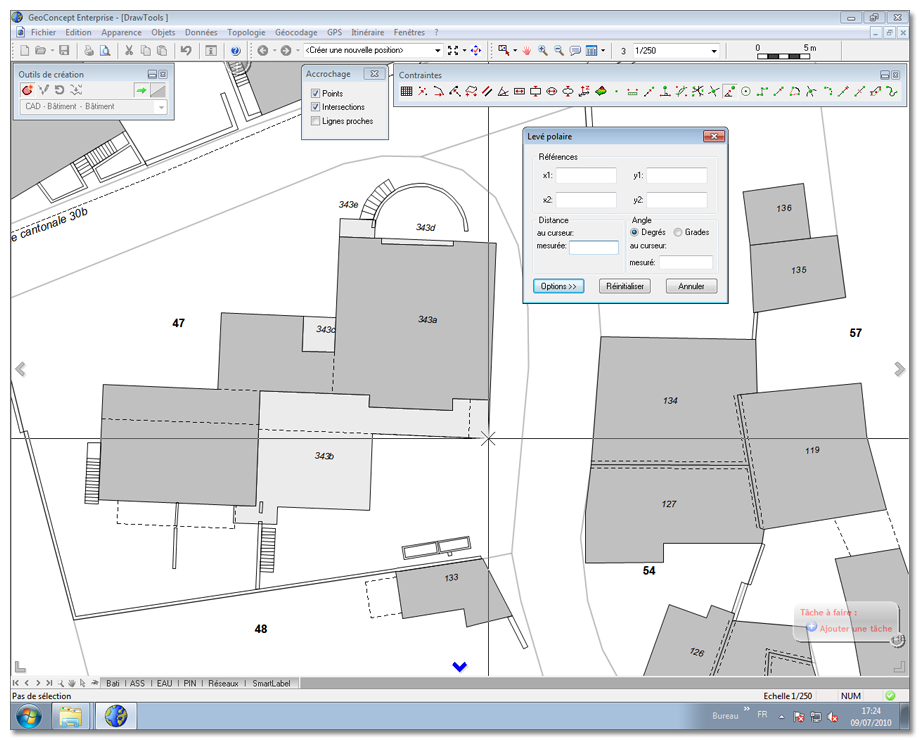Expand the 'Créer une nouvelle position' dropdown

coord(437,50)
